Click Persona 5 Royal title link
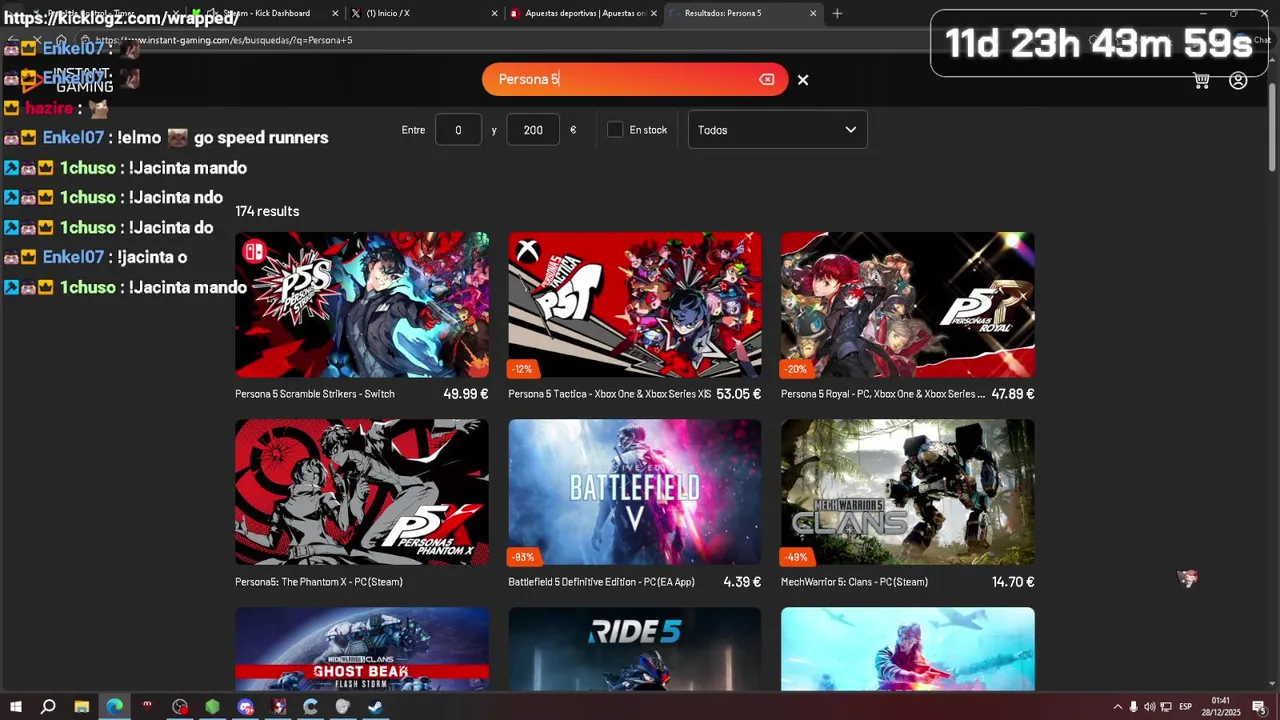 tap(883, 394)
